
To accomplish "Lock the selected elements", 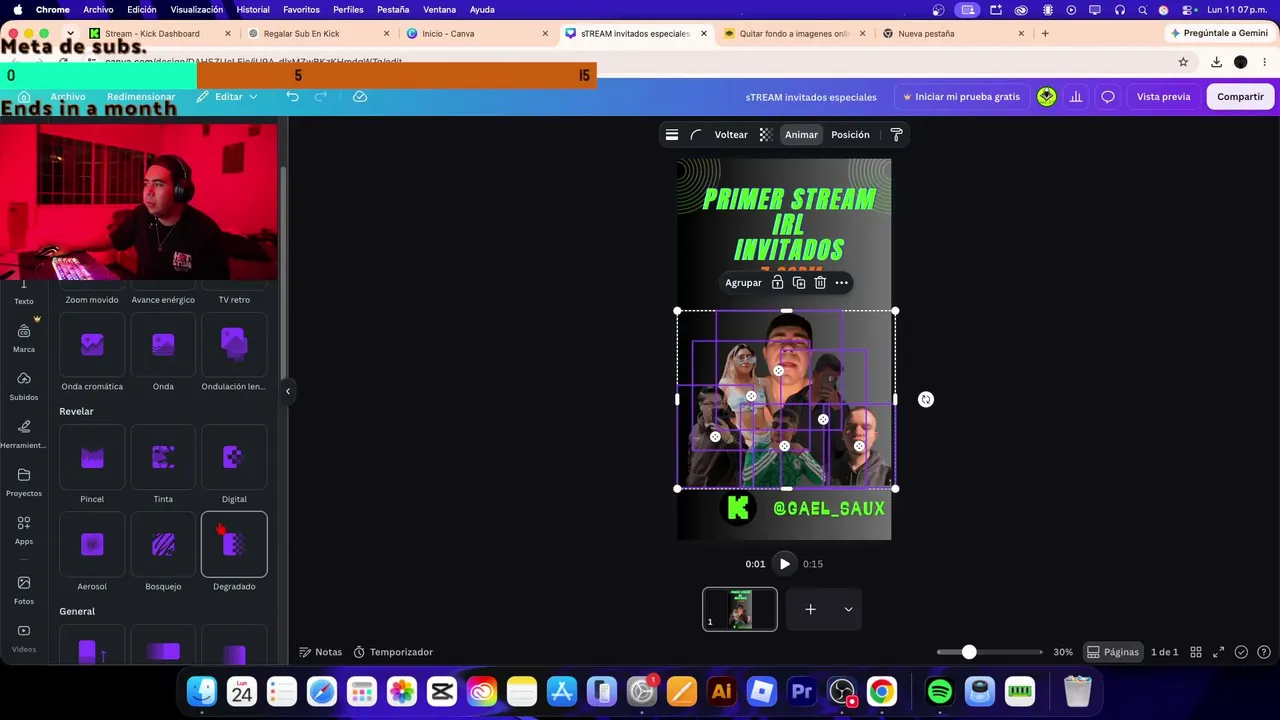I will coord(777,283).
